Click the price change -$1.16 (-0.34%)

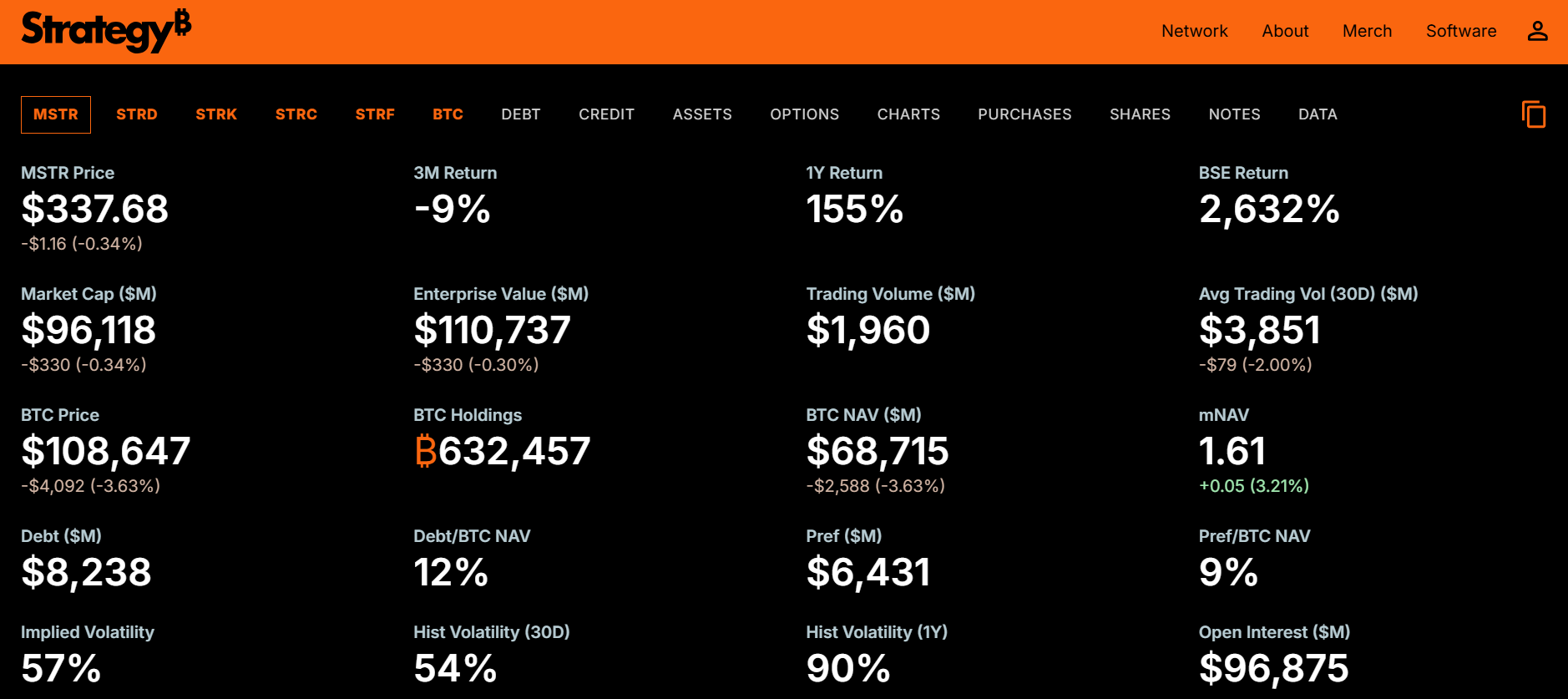82,244
